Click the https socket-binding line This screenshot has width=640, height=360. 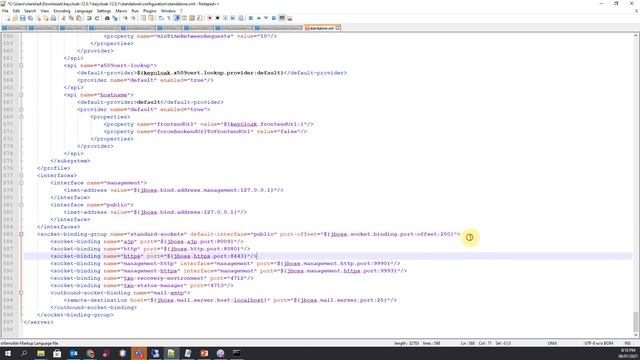(x=154, y=256)
